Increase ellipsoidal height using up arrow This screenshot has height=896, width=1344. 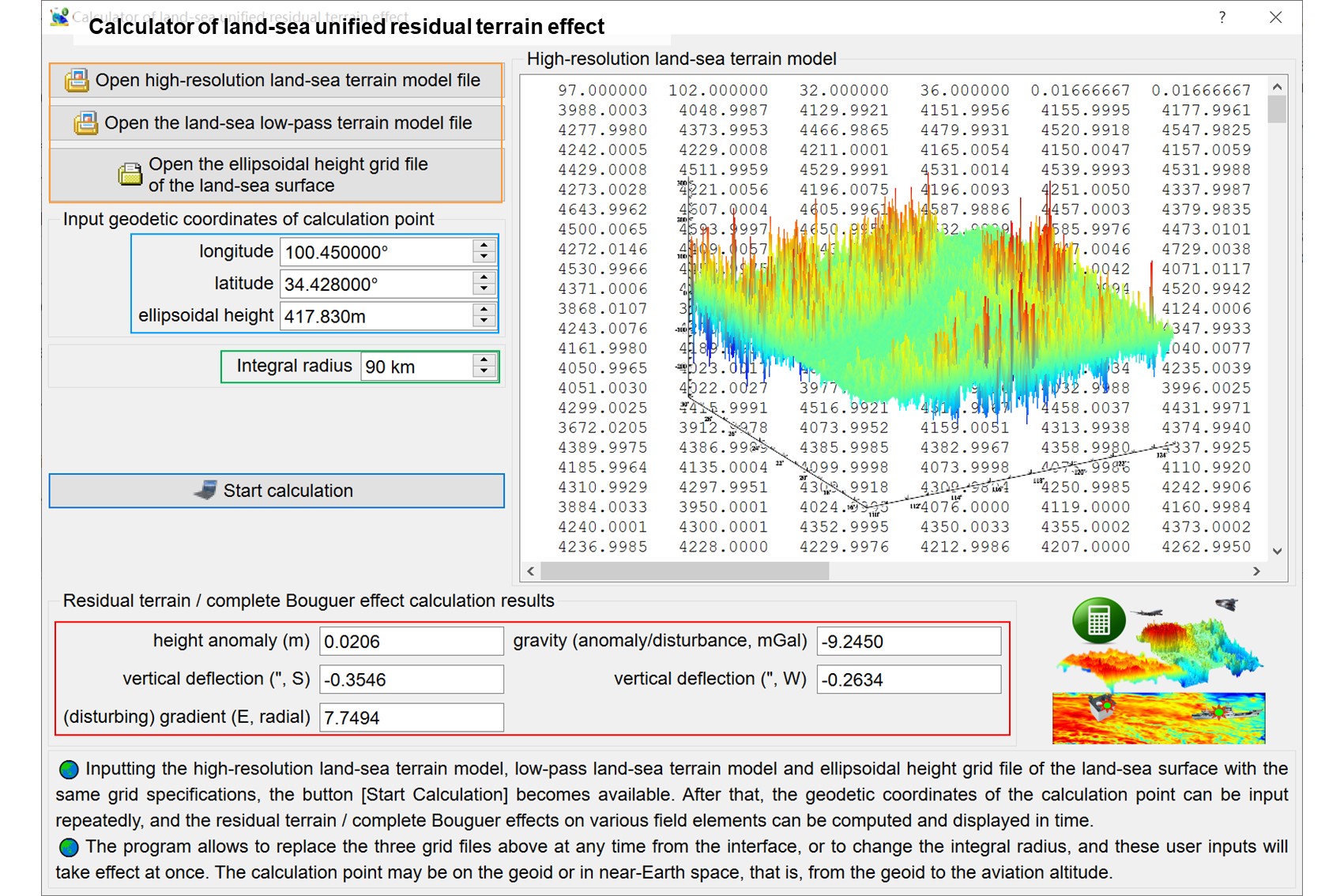[x=484, y=310]
